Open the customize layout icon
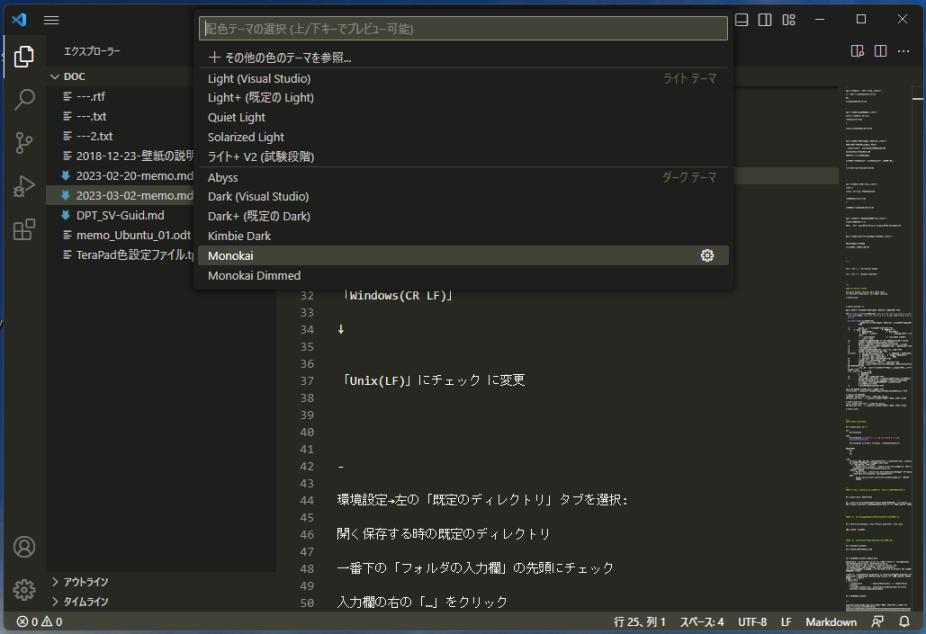Image resolution: width=926 pixels, height=634 pixels. (x=788, y=19)
